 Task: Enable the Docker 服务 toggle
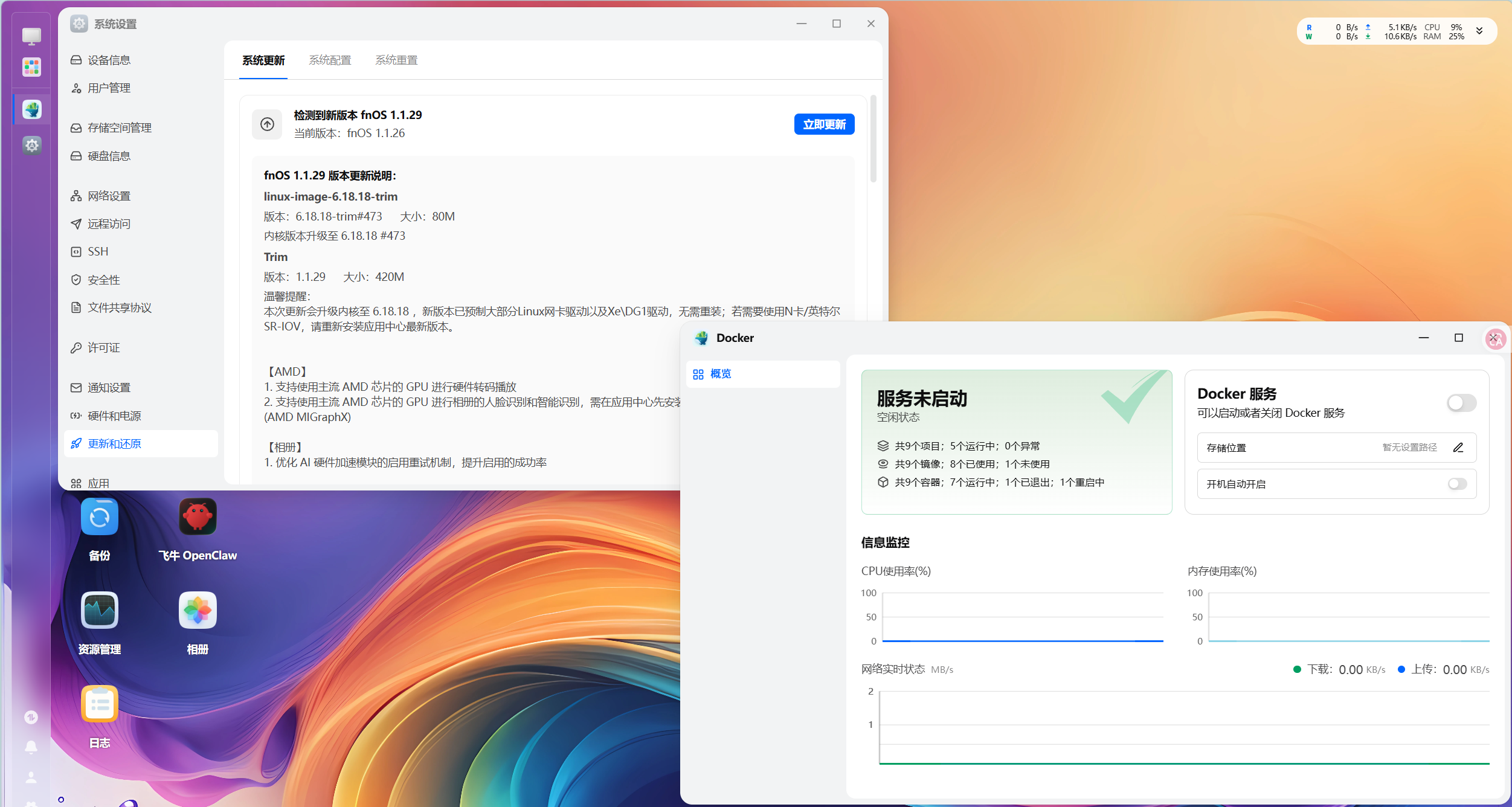pos(1461,403)
